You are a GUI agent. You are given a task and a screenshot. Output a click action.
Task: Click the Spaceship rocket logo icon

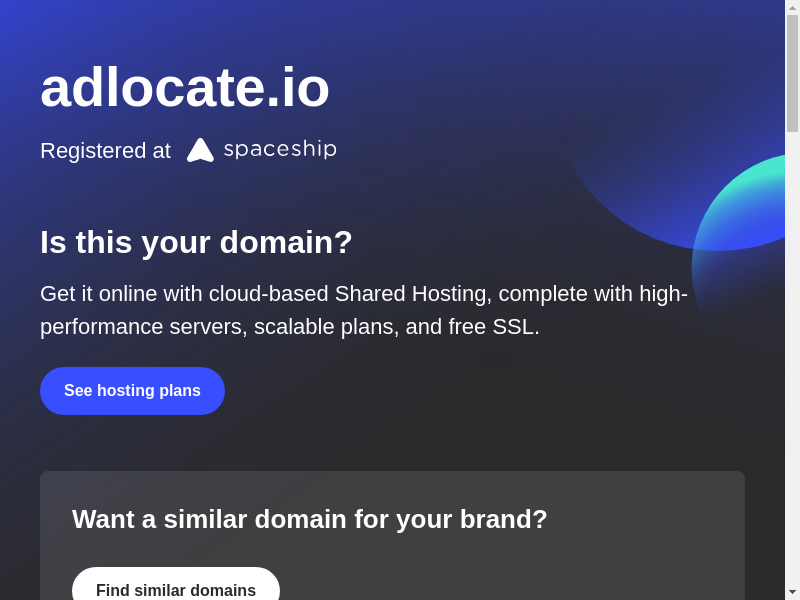200,150
